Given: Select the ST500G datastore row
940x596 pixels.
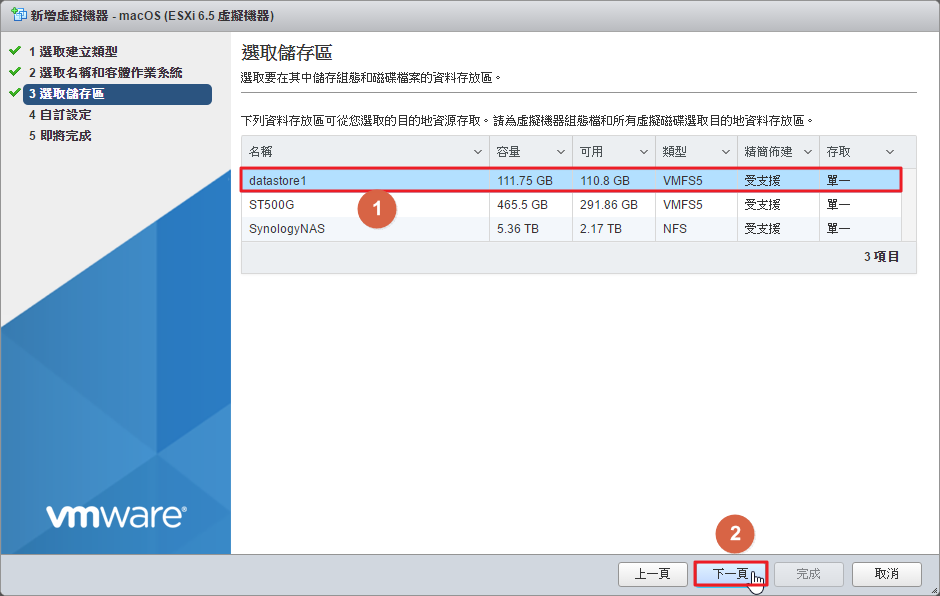Looking at the screenshot, I should (x=571, y=205).
